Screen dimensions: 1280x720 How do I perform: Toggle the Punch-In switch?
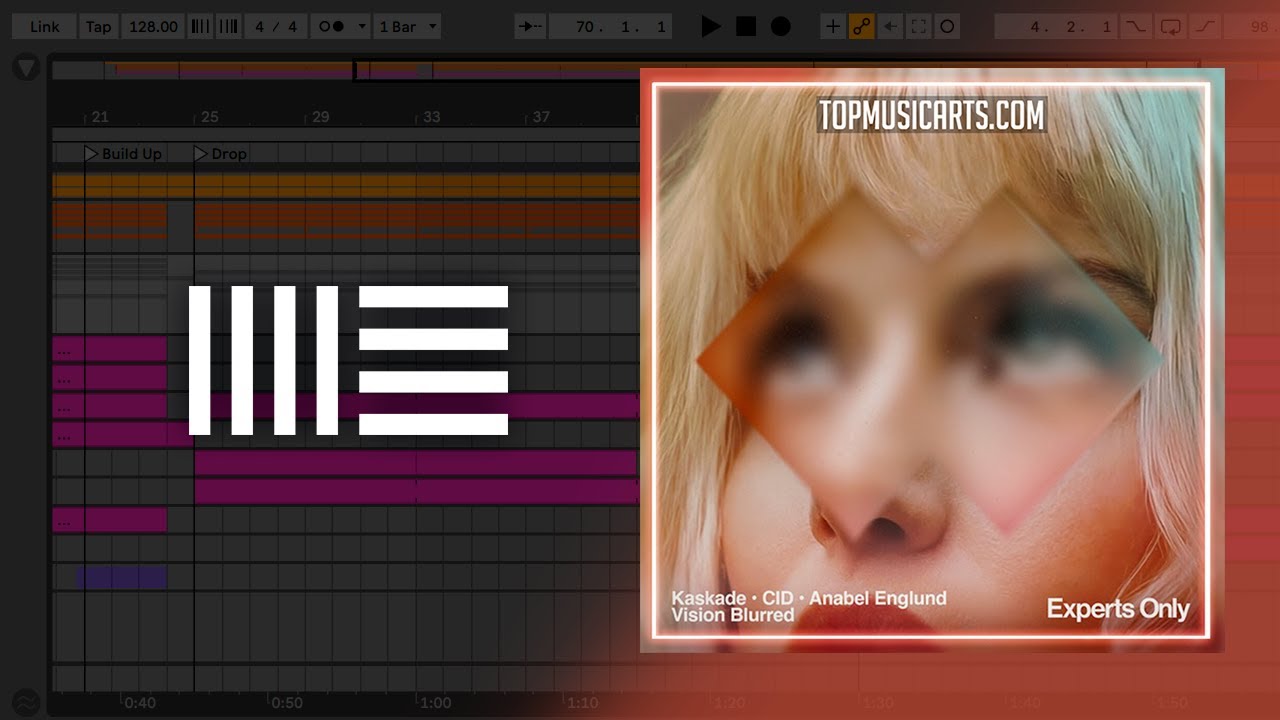[1135, 27]
